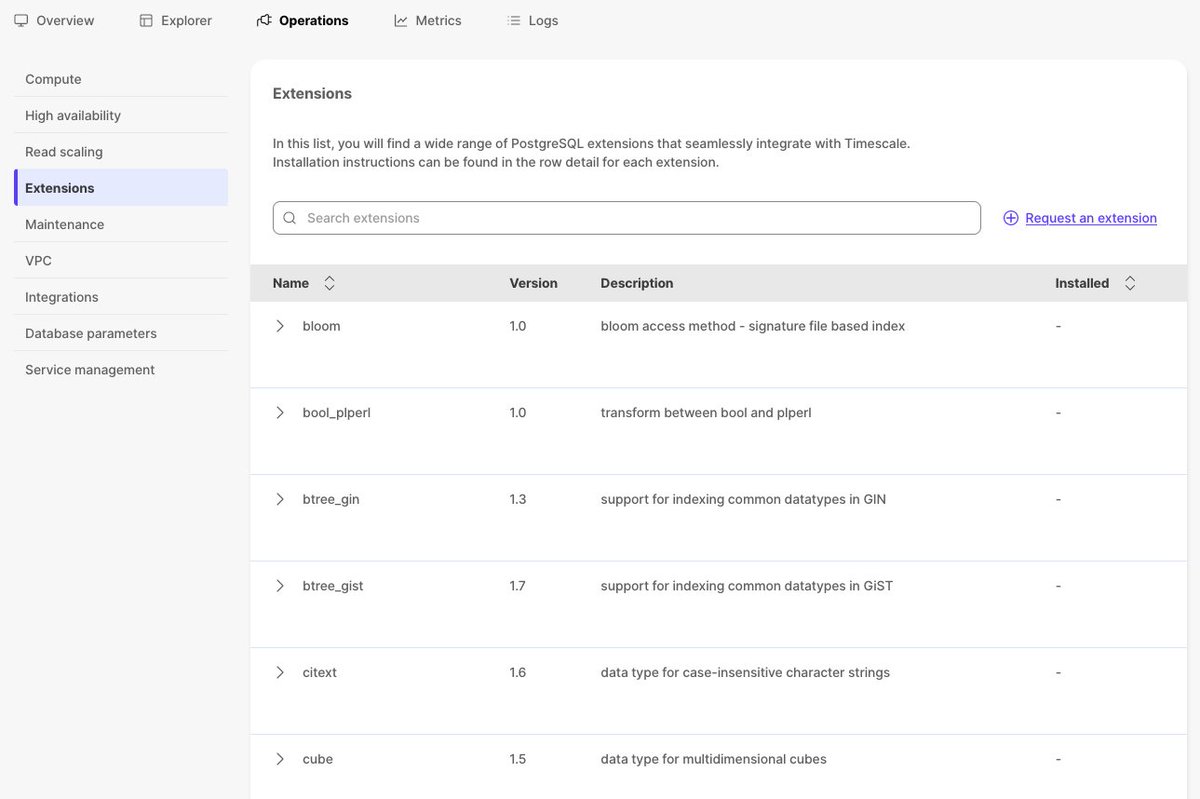Click the plus icon beside Request an extension
Screen dimensions: 1200x799
tap(1011, 218)
